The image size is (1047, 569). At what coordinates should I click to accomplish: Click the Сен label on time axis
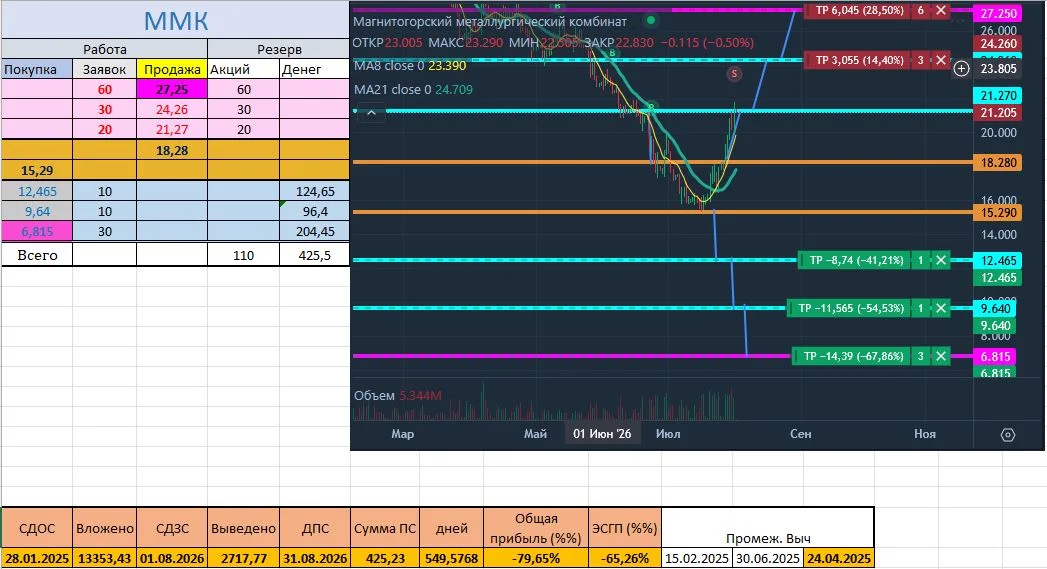point(801,433)
